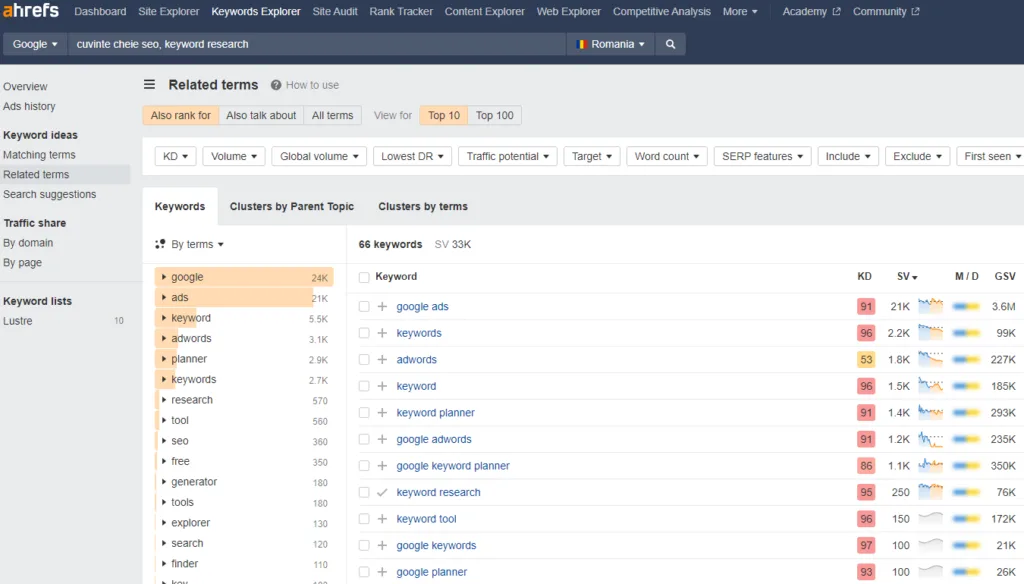Add adwords row with plus icon
Viewport: 1024px width, 584px height.
click(x=383, y=359)
